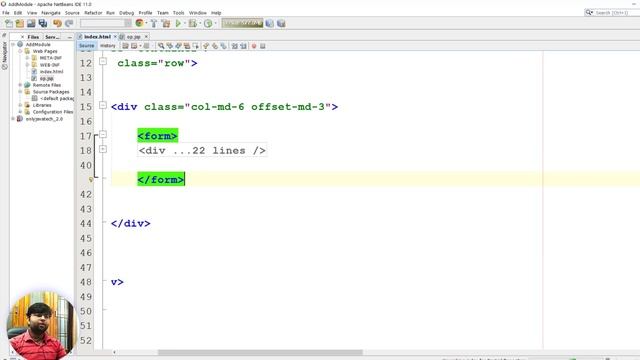Select index.html in the project tree

(x=51, y=71)
